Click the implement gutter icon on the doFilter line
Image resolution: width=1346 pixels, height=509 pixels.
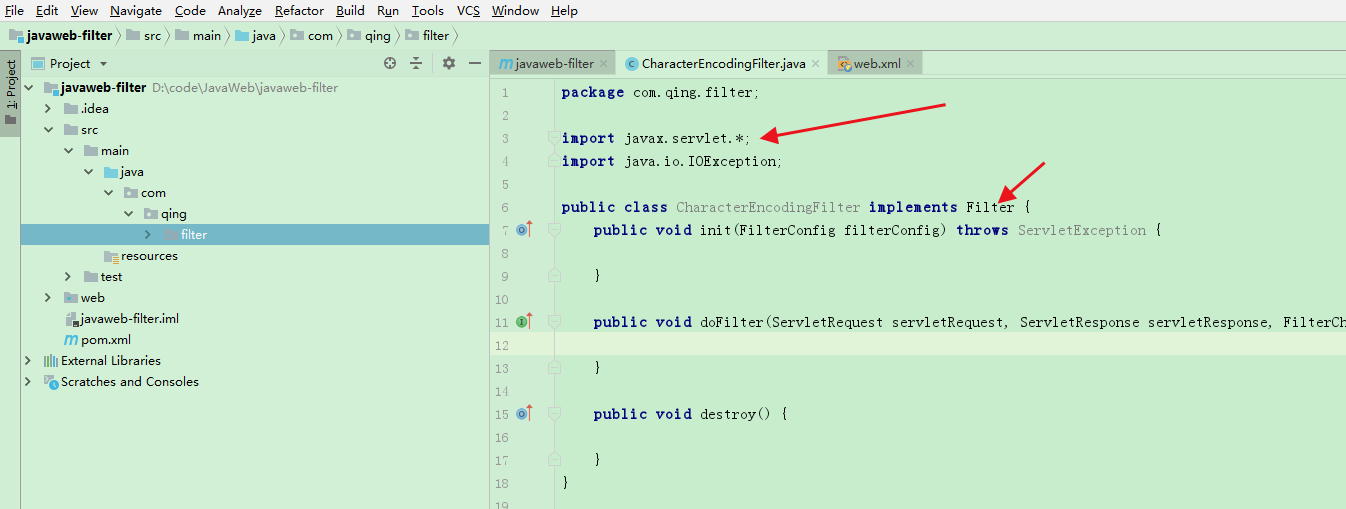523,322
